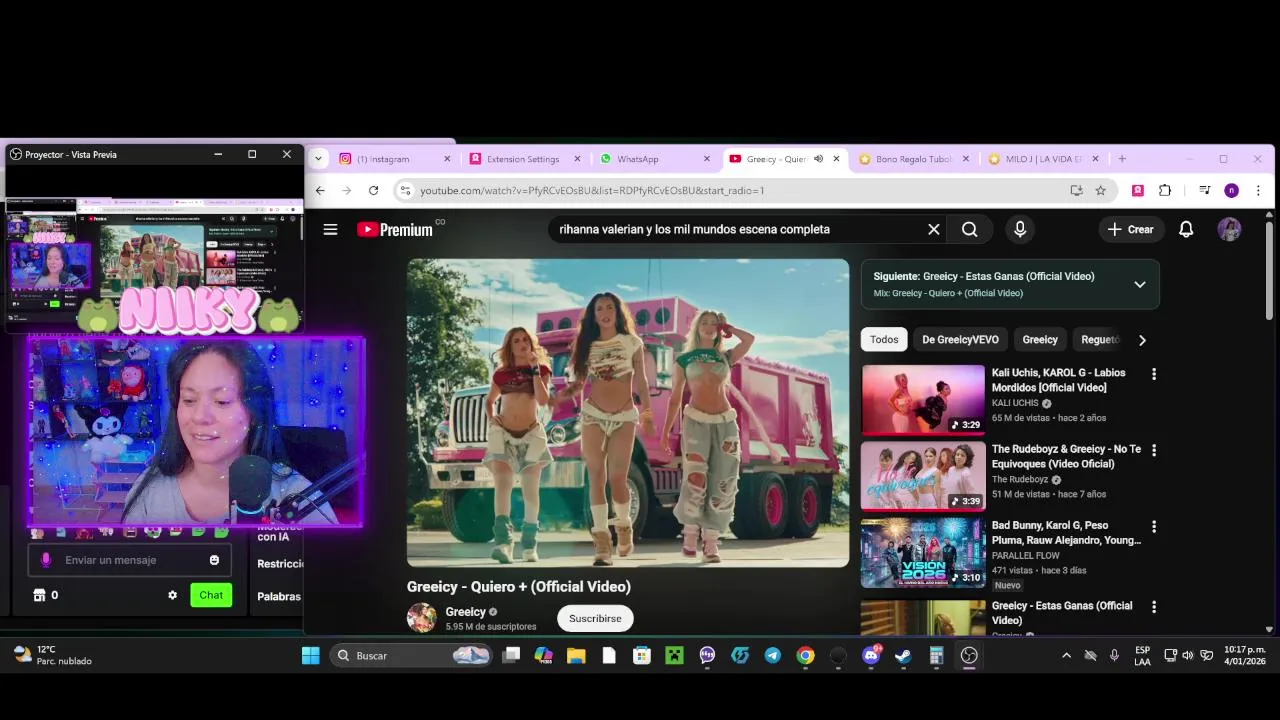The width and height of the screenshot is (1280, 720).
Task: Click the Suscribirse button
Action: click(x=595, y=618)
